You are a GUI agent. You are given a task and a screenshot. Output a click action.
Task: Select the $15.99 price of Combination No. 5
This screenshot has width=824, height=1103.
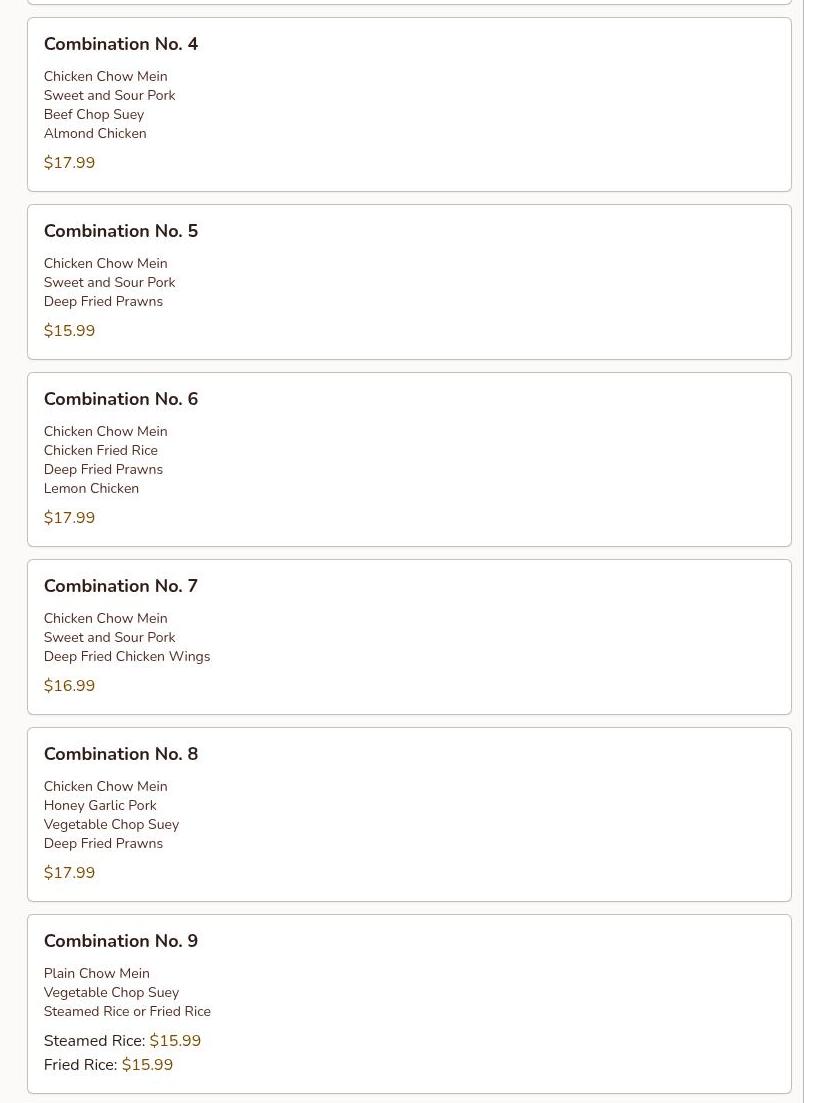click(69, 331)
